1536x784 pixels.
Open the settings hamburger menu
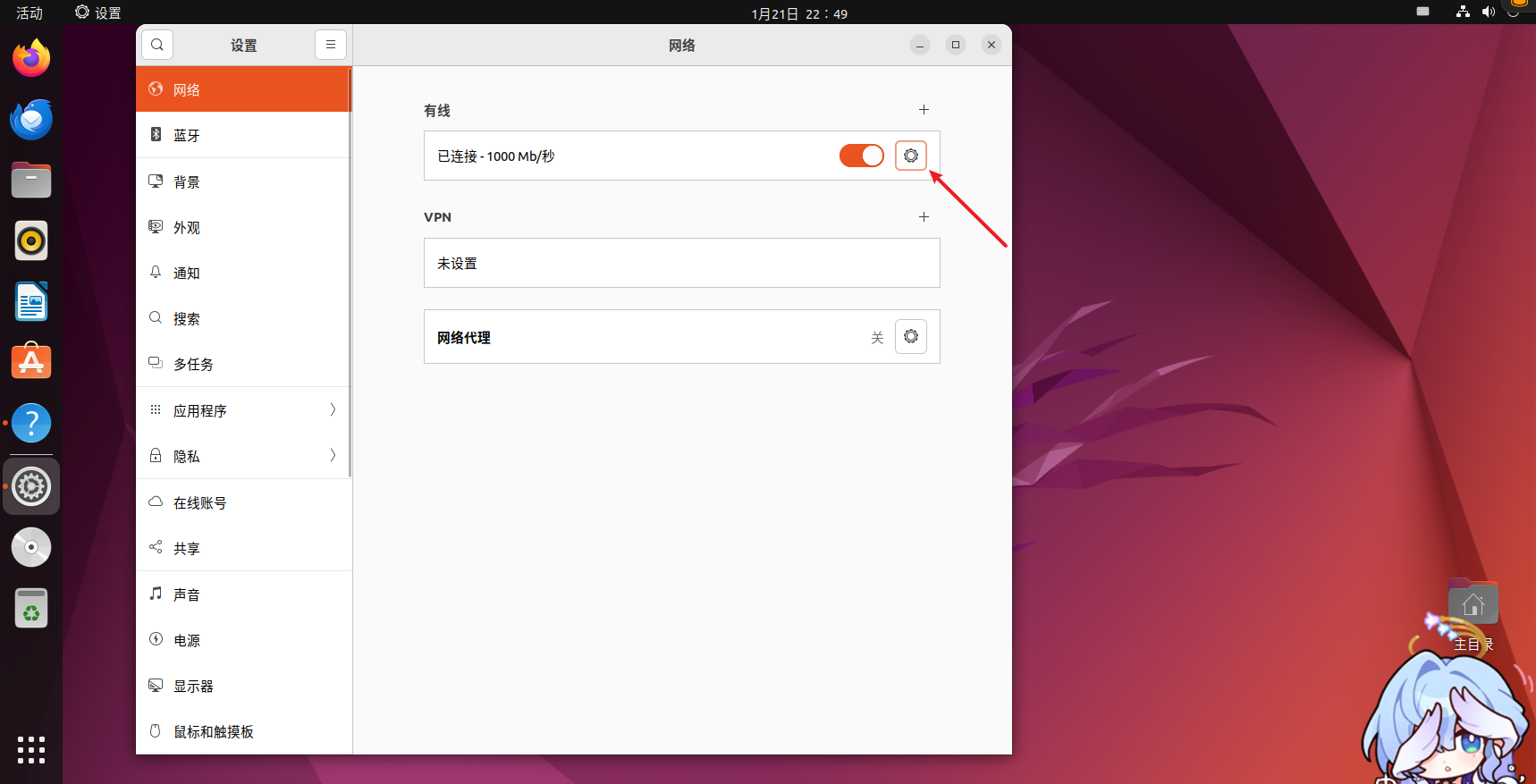(x=331, y=45)
